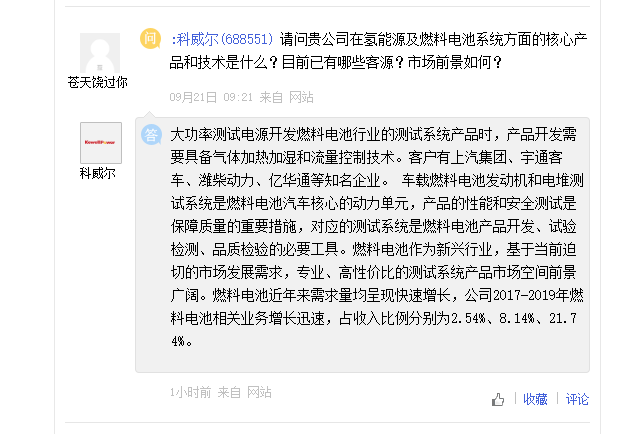644x434 pixels.
Task: Click the 网站 source link under the answer
Action: click(x=259, y=392)
